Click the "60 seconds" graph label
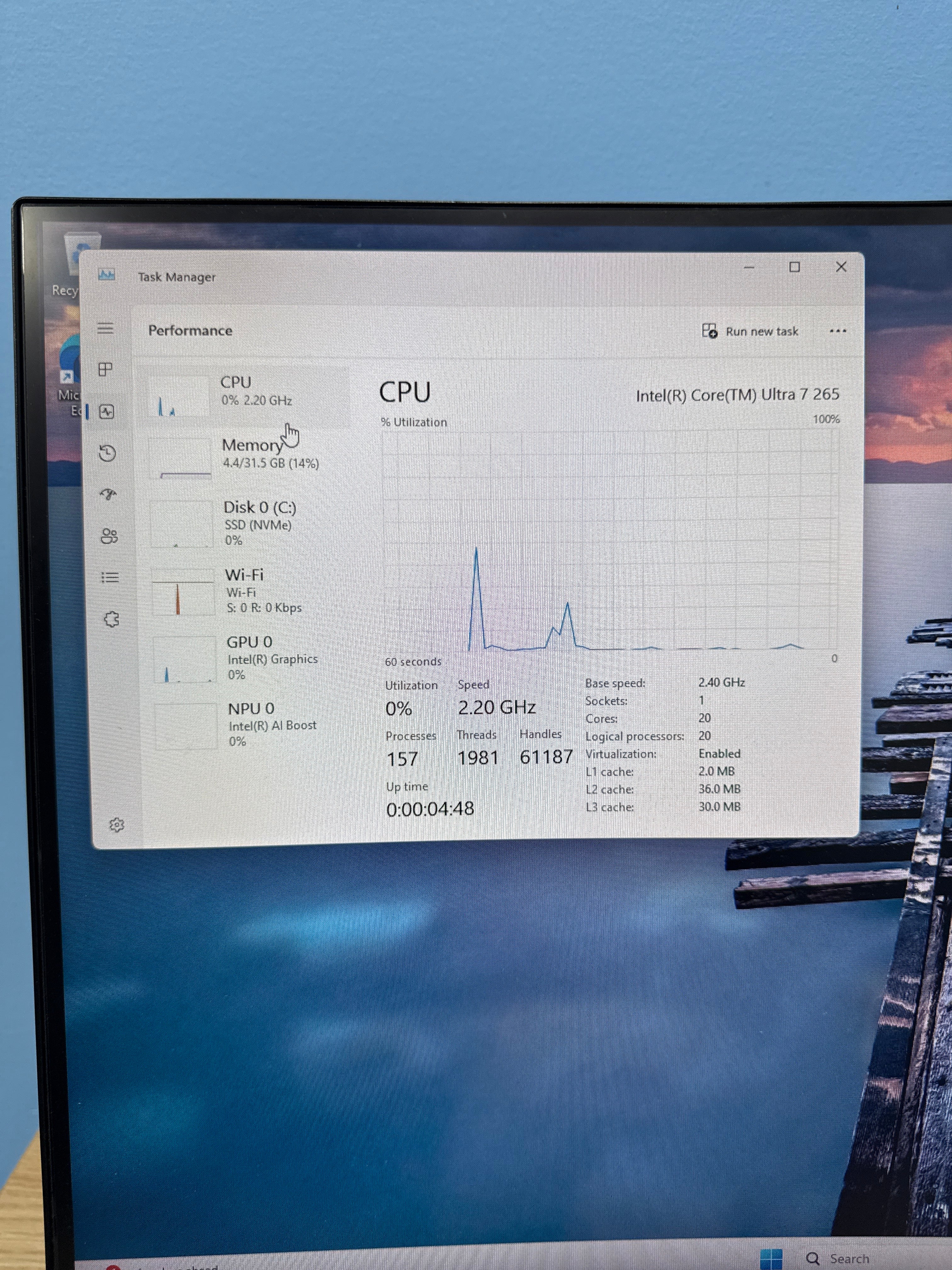The width and height of the screenshot is (952, 1270). pos(413,661)
